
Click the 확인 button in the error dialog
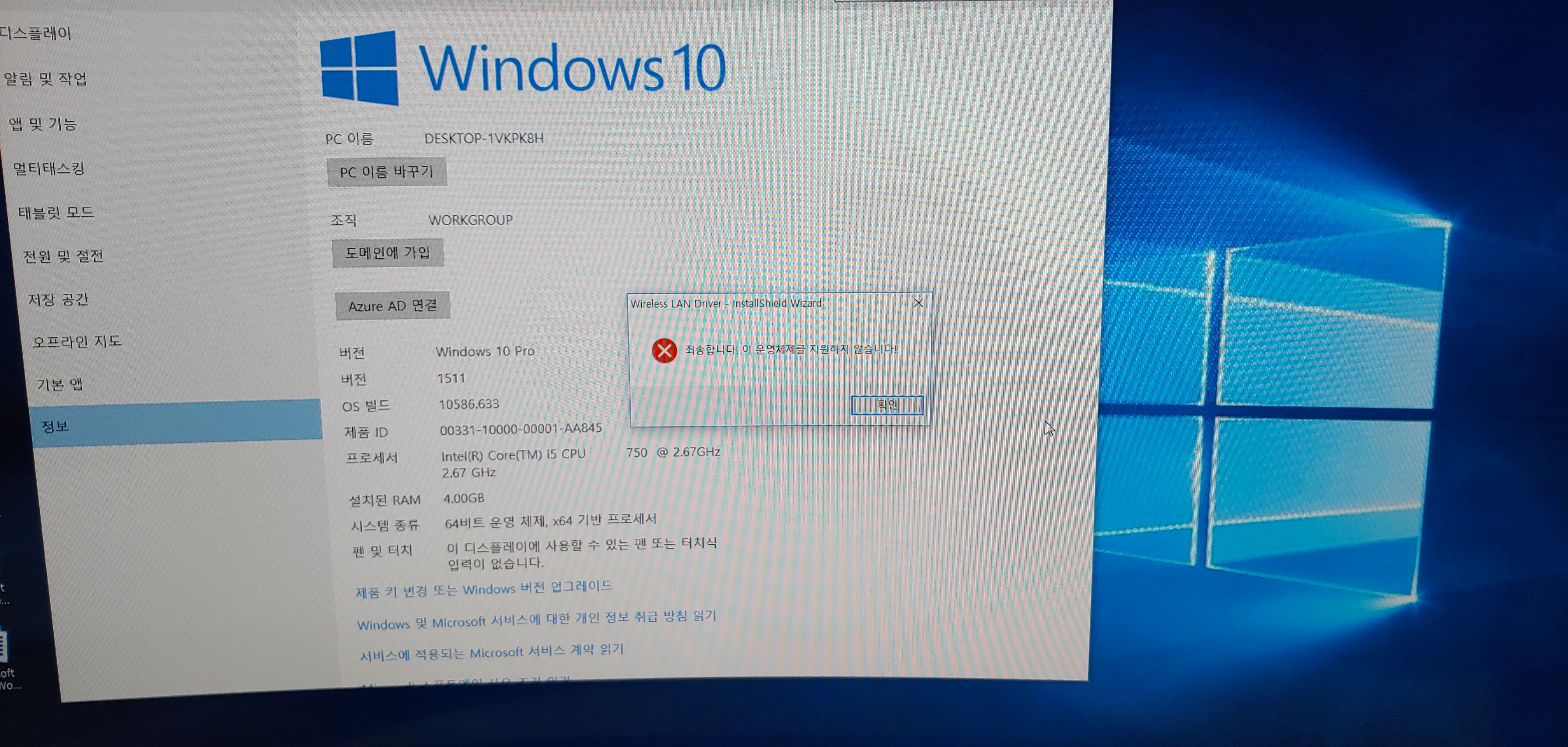tap(887, 405)
